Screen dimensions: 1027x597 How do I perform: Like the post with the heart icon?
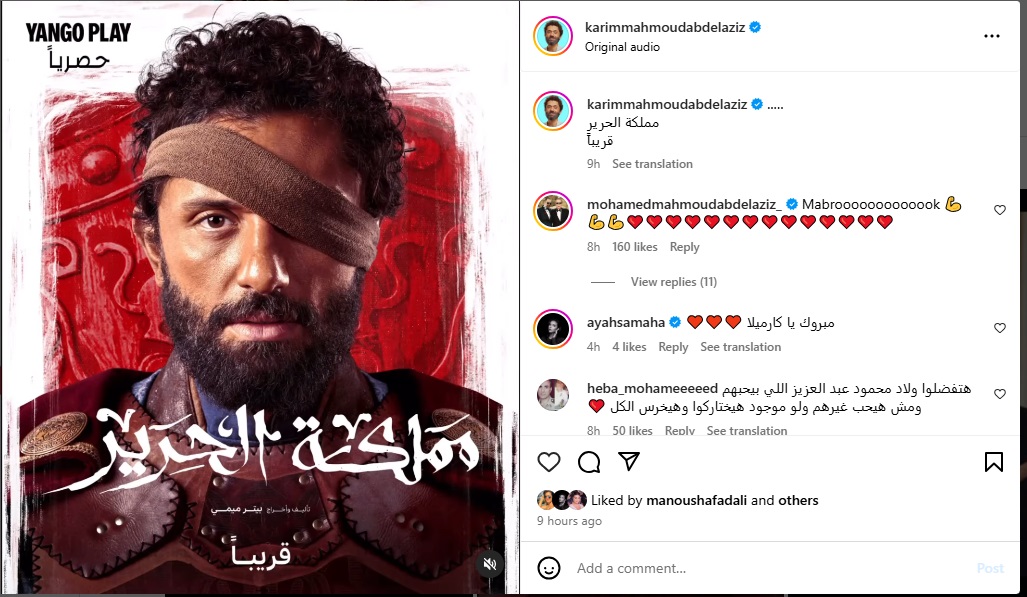tap(549, 462)
